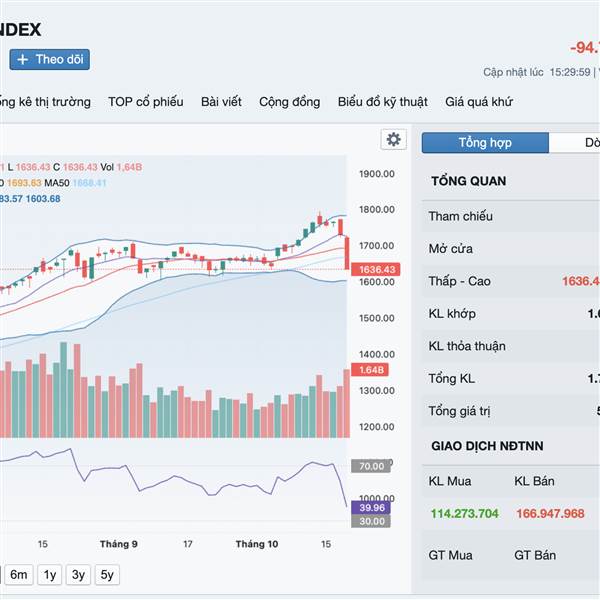Viewport: 600px width, 600px height.
Task: Click the Theo dõi follow button
Action: [x=50, y=60]
